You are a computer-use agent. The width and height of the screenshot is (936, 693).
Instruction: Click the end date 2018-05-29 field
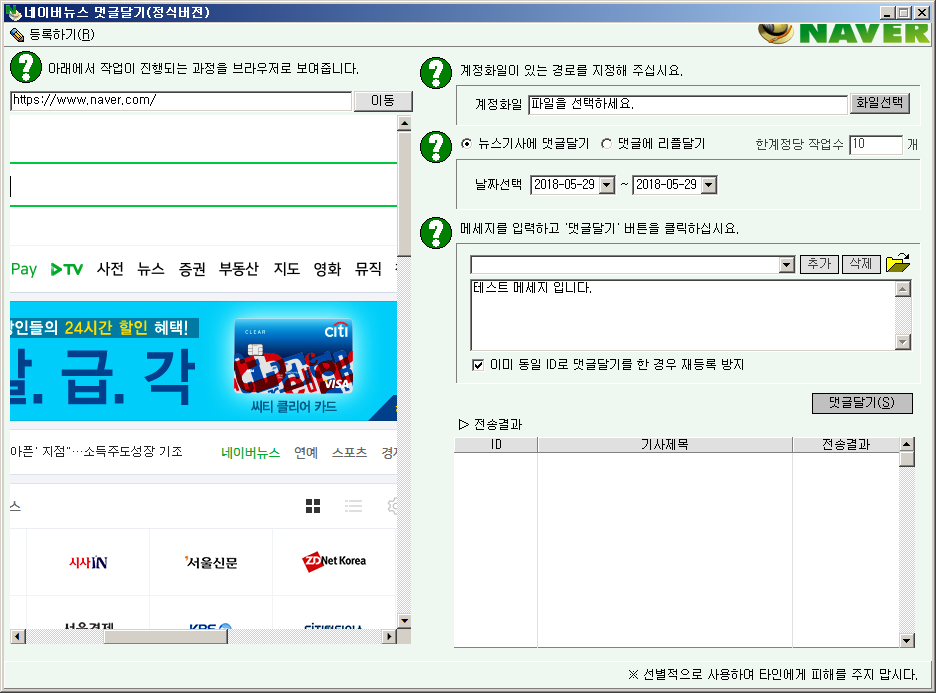(667, 185)
